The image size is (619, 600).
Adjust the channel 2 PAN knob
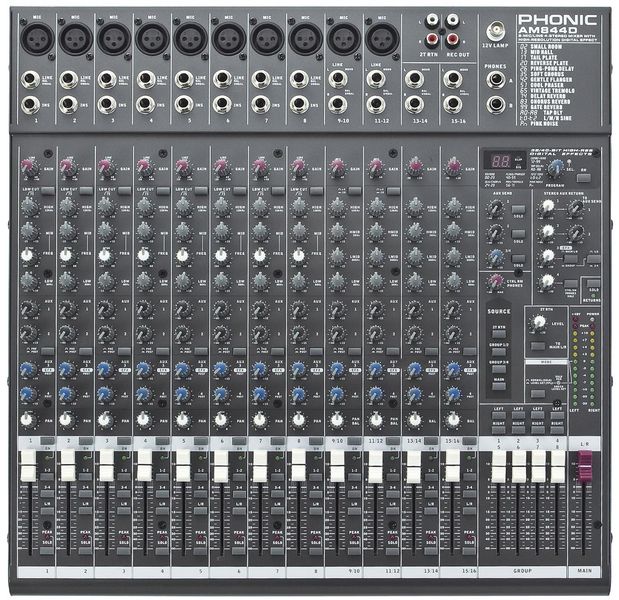(x=67, y=419)
